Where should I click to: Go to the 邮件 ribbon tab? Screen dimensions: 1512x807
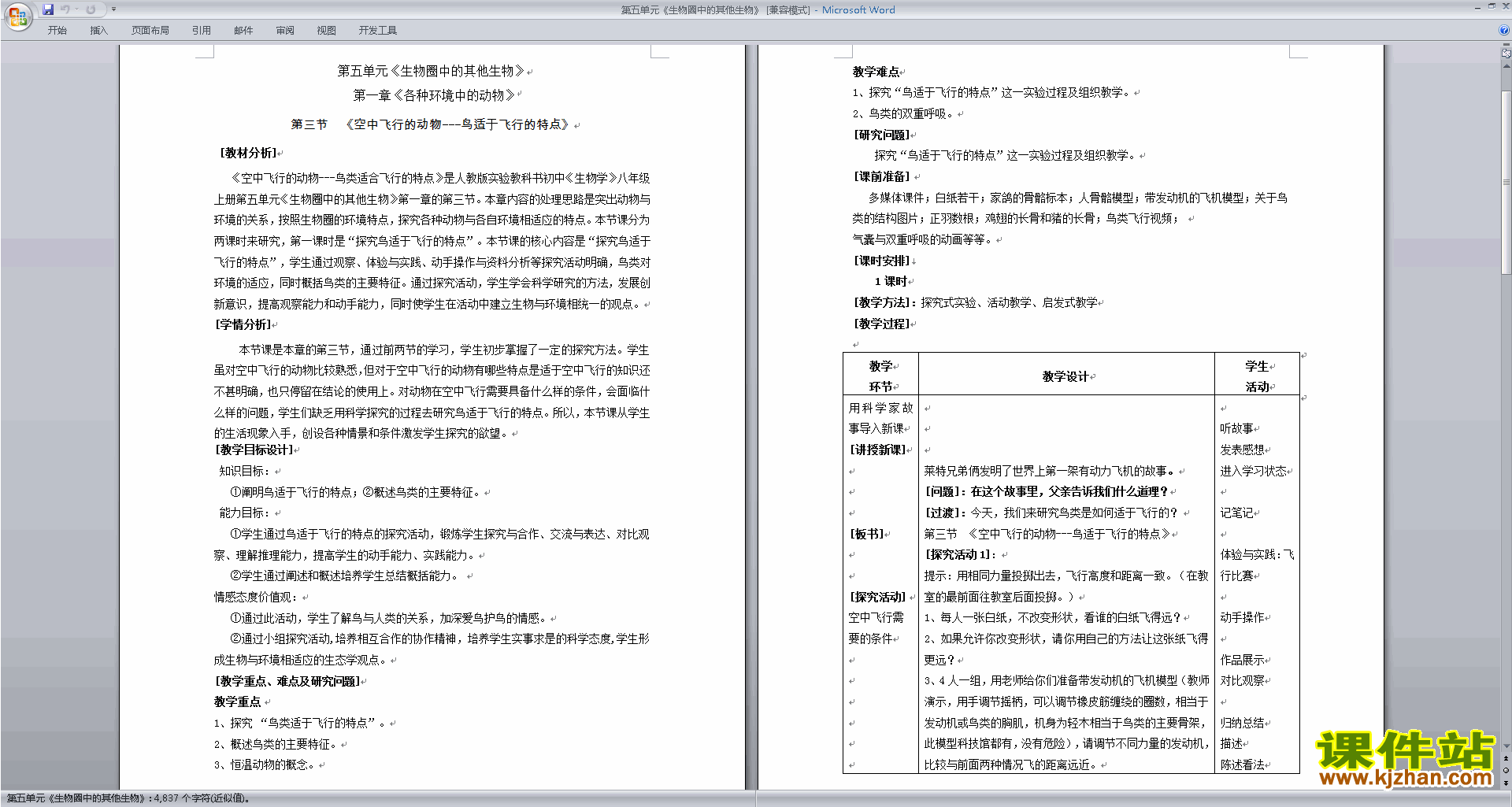click(x=243, y=31)
